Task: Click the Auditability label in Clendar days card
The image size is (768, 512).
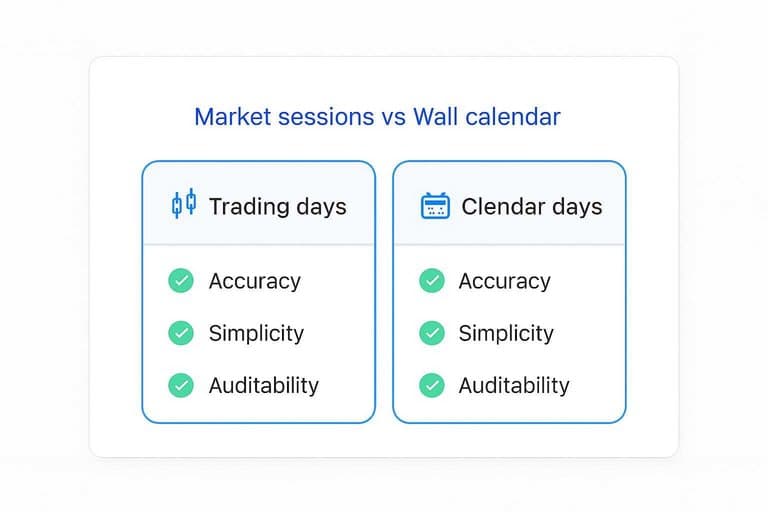Action: [x=514, y=386]
